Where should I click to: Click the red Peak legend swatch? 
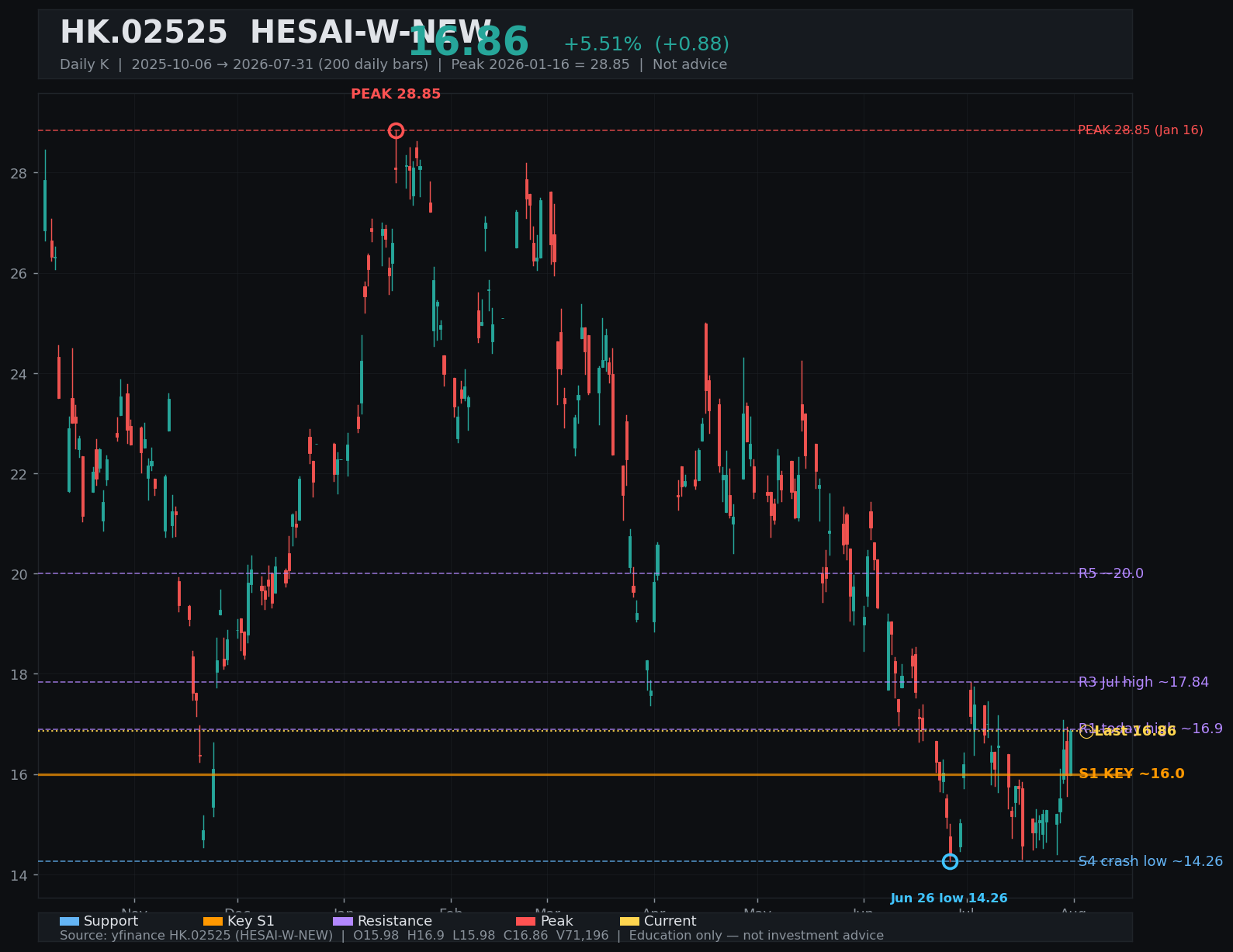coord(526,922)
